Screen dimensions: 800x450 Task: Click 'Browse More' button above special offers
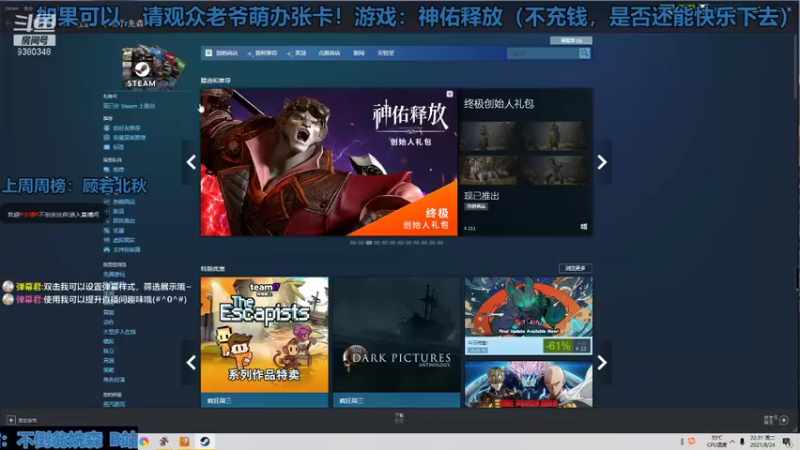(x=575, y=268)
